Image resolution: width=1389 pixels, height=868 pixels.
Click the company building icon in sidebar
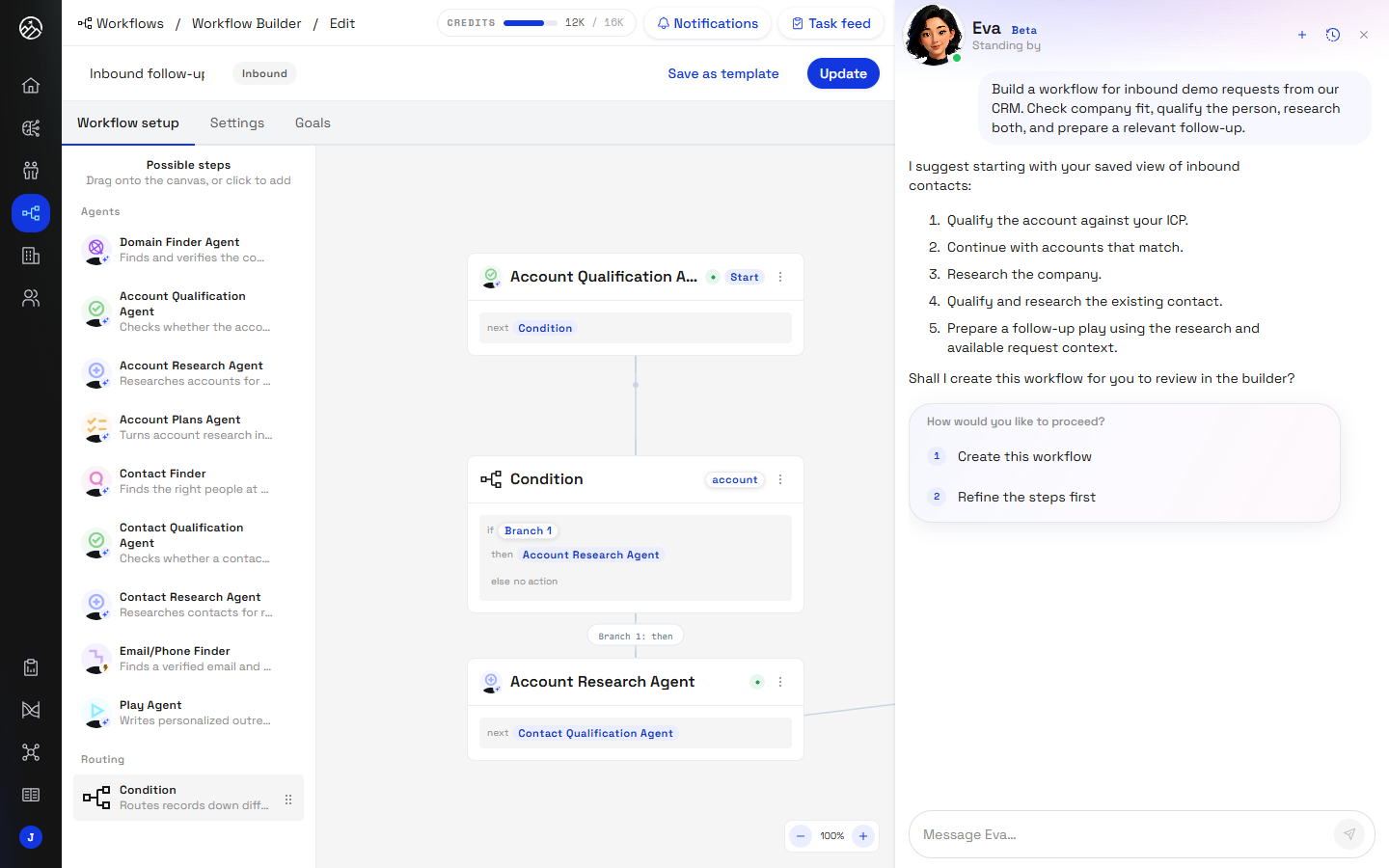(x=31, y=256)
